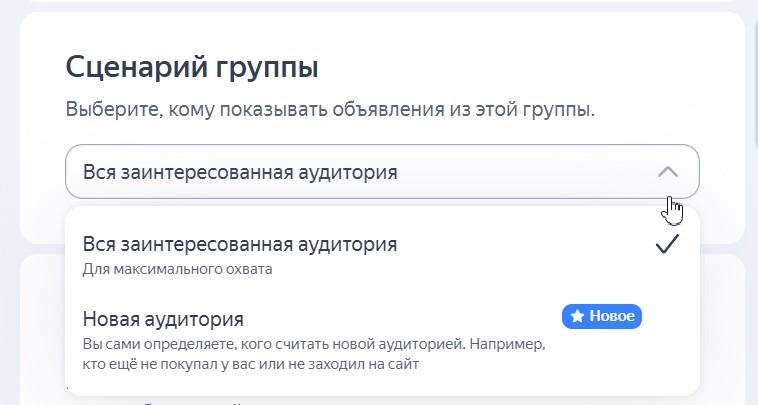
Task: Select the "Новая аудитория" option
Action: coord(163,319)
